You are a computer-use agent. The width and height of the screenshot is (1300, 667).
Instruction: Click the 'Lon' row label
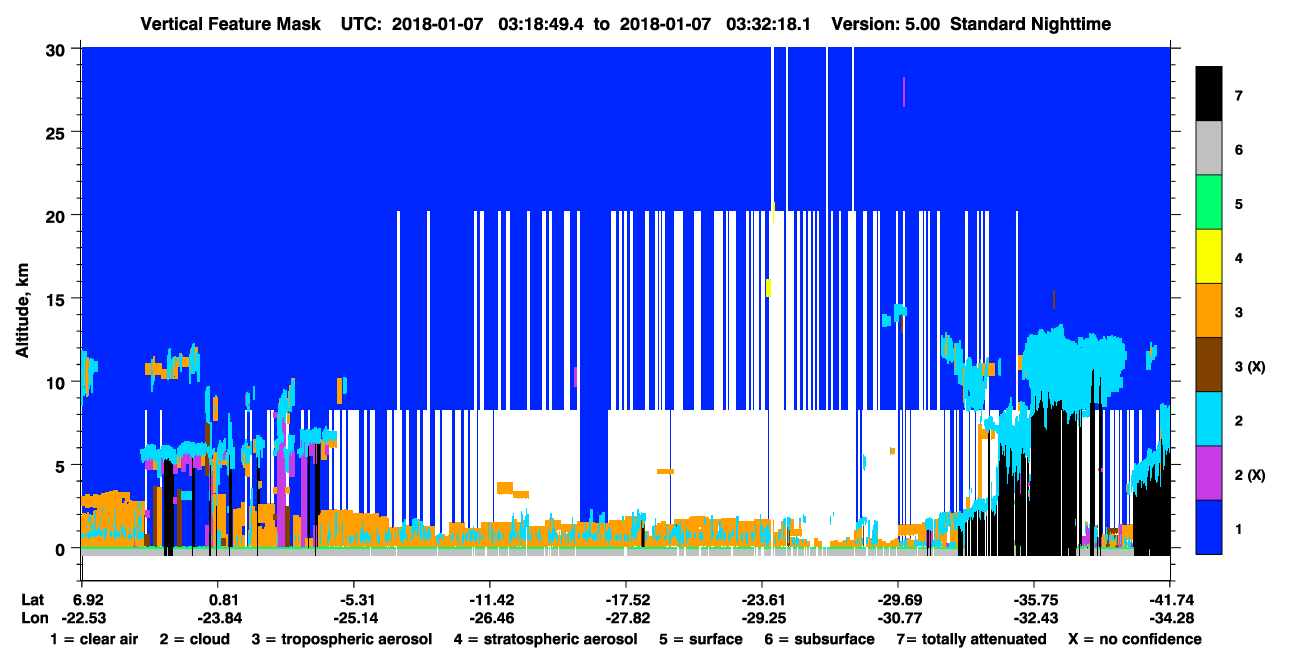point(34,617)
